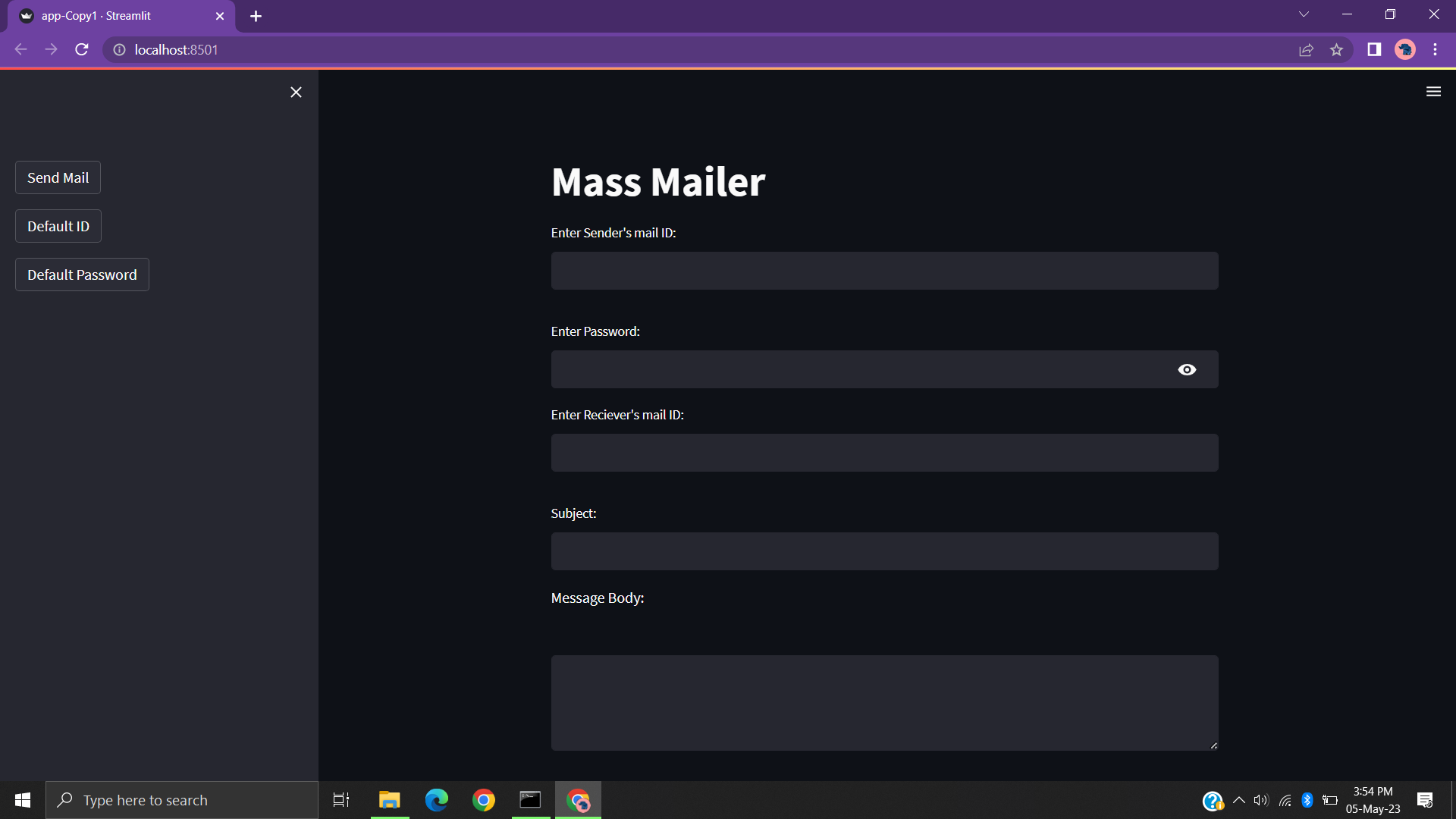Open the tab search dropdown arrow

coord(1304,14)
